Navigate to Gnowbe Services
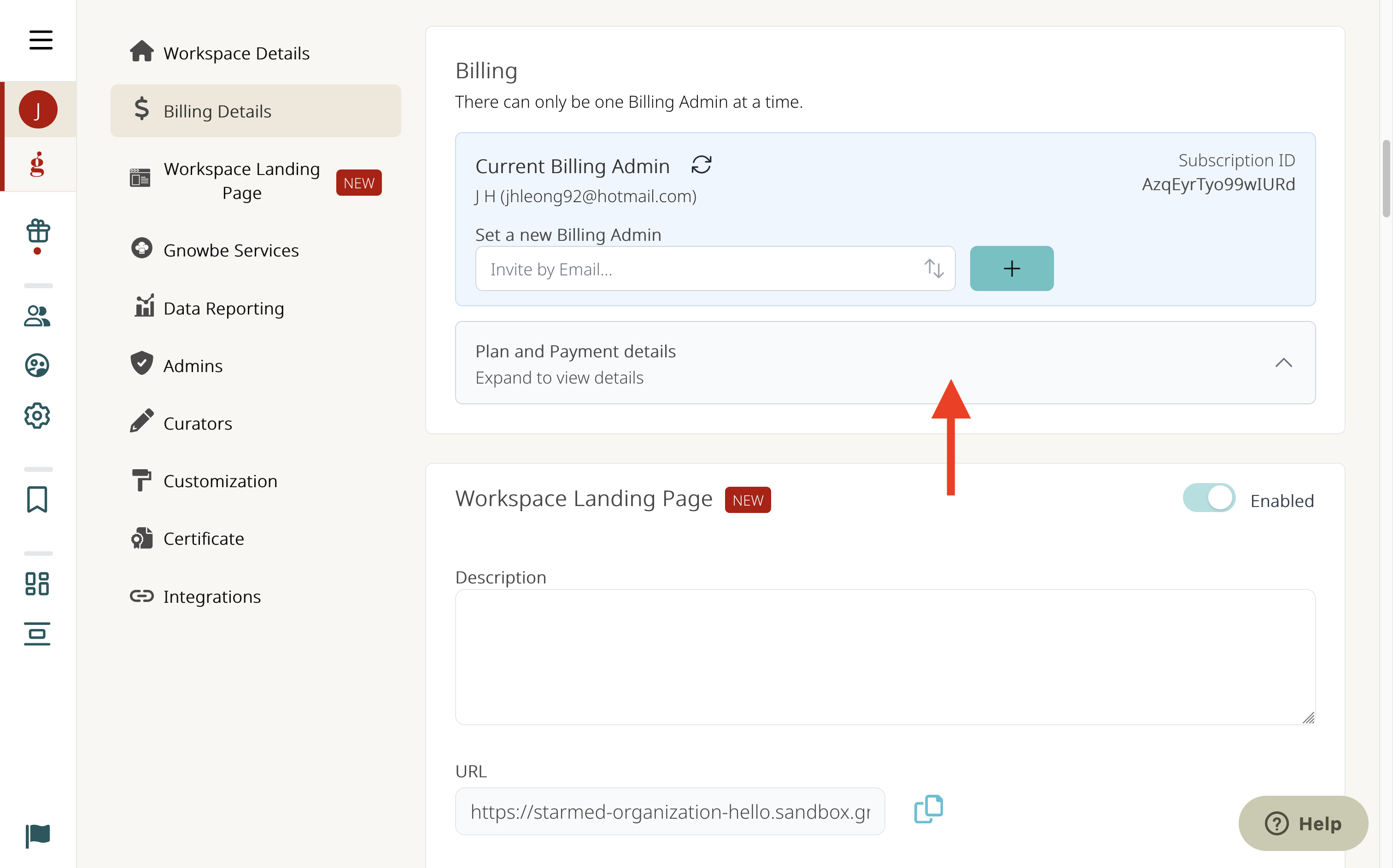 click(256, 250)
